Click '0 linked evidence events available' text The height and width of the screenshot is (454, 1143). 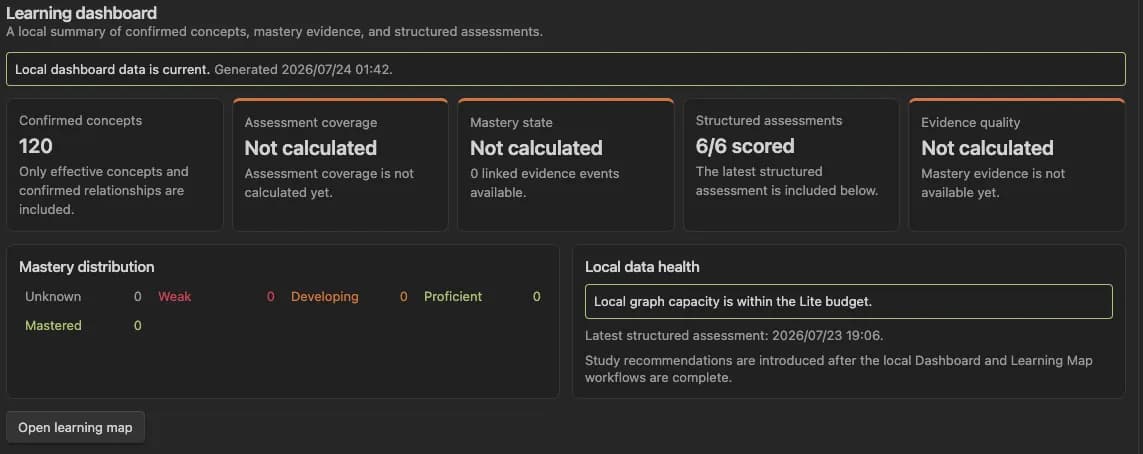(545, 183)
